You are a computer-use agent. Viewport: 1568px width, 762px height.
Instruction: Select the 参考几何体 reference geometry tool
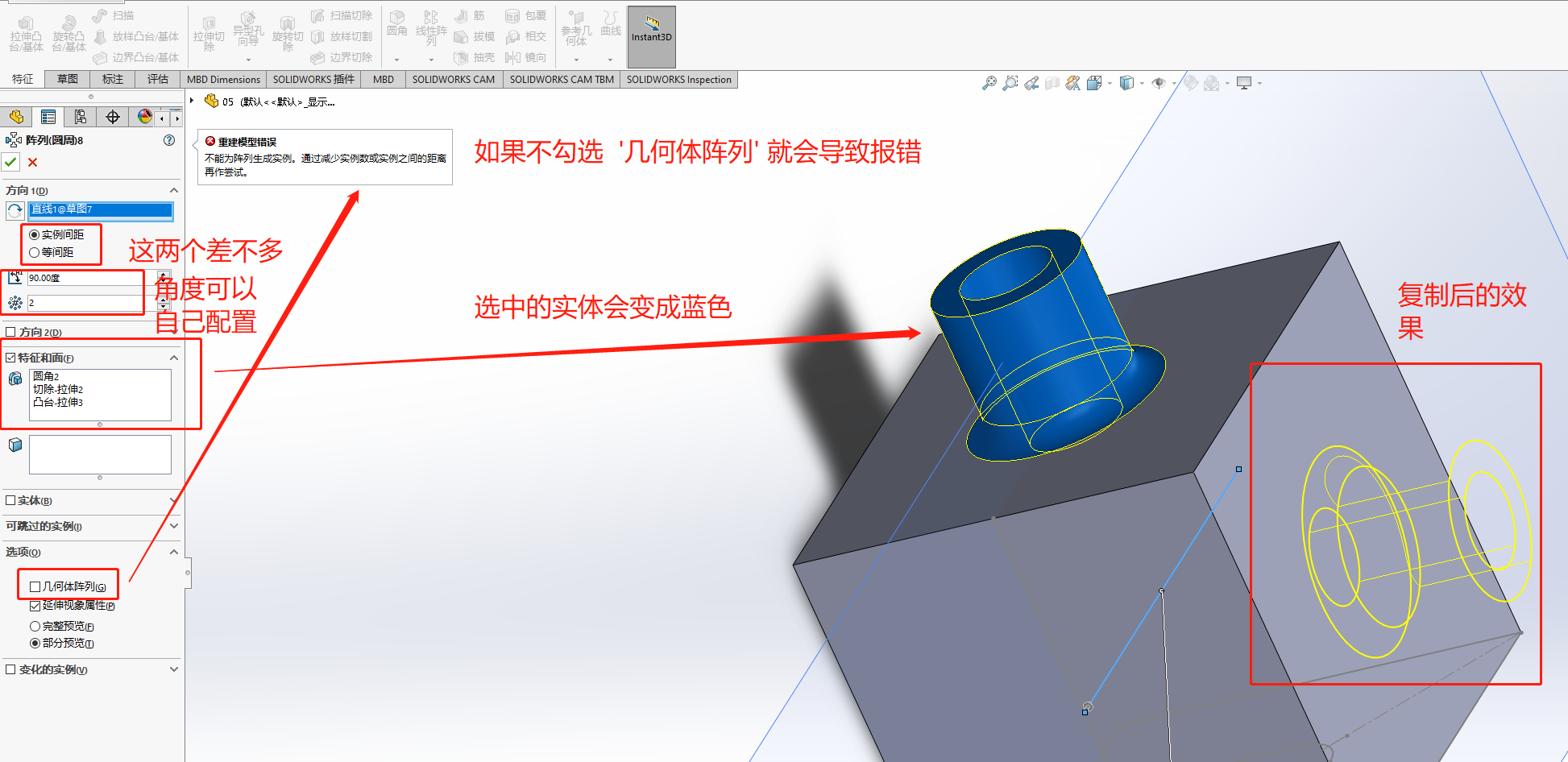tap(576, 29)
